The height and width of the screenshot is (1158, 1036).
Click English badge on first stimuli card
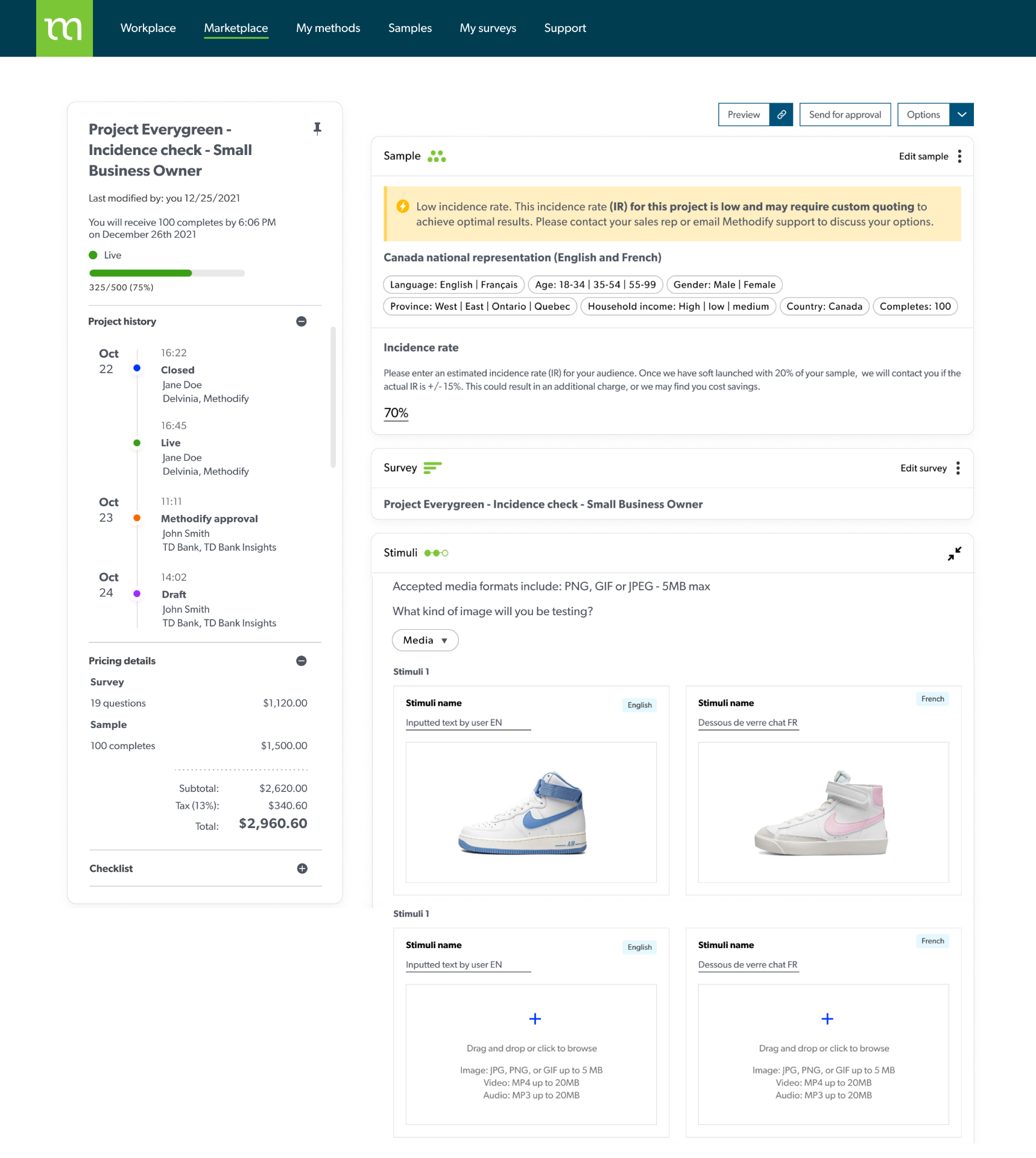pos(639,705)
